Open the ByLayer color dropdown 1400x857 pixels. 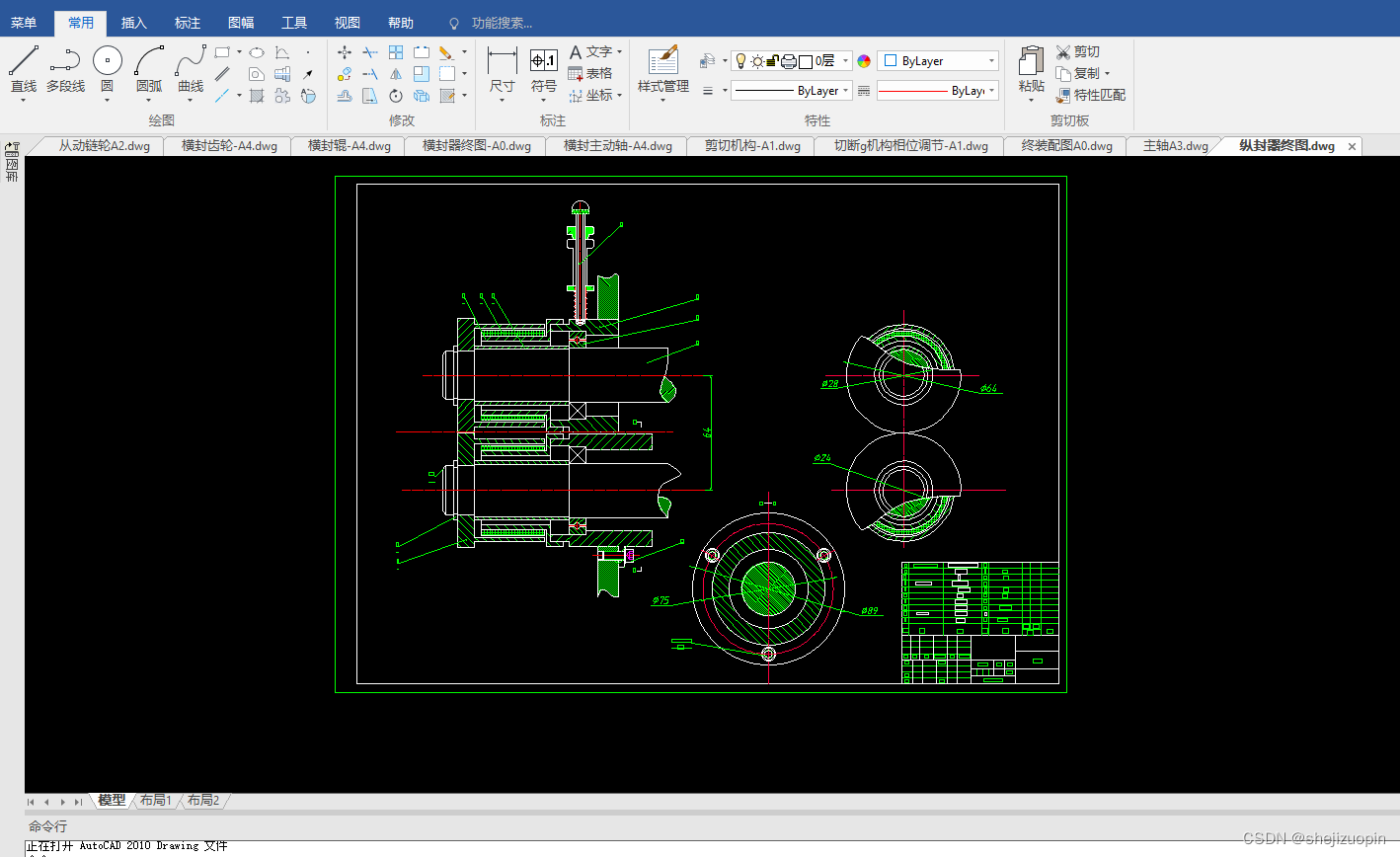[938, 61]
